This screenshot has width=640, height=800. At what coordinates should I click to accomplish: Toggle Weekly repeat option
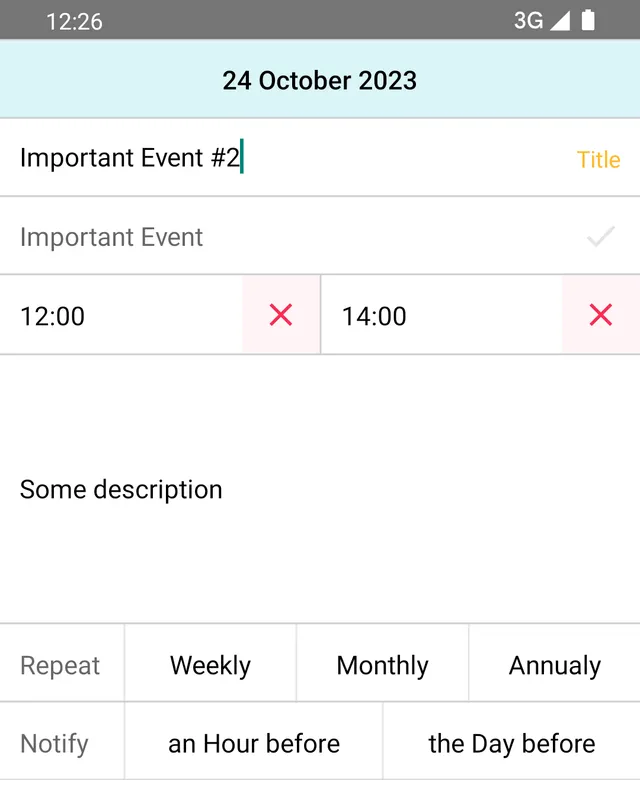click(x=210, y=665)
